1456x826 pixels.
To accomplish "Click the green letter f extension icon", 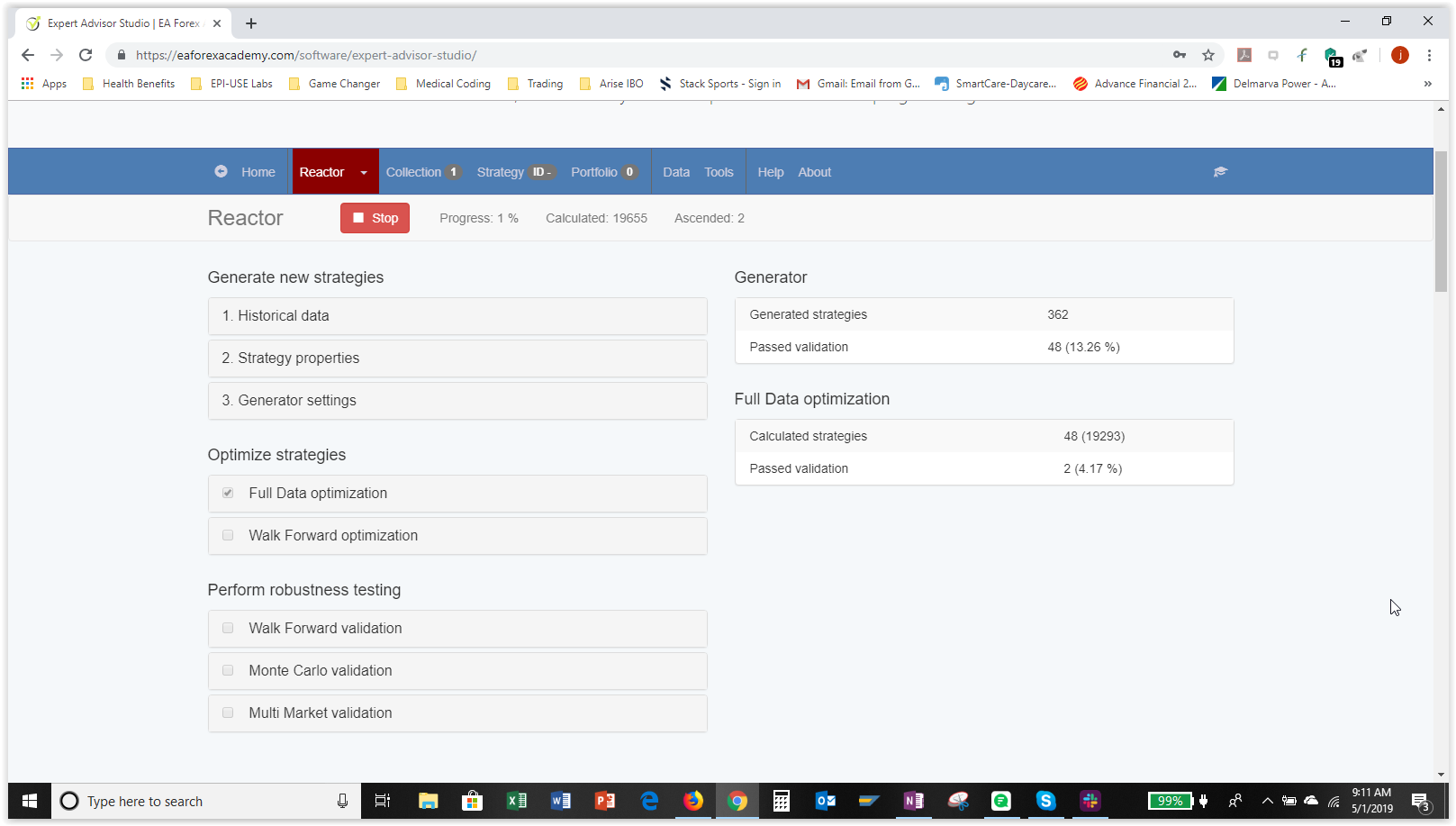I will 1302,55.
